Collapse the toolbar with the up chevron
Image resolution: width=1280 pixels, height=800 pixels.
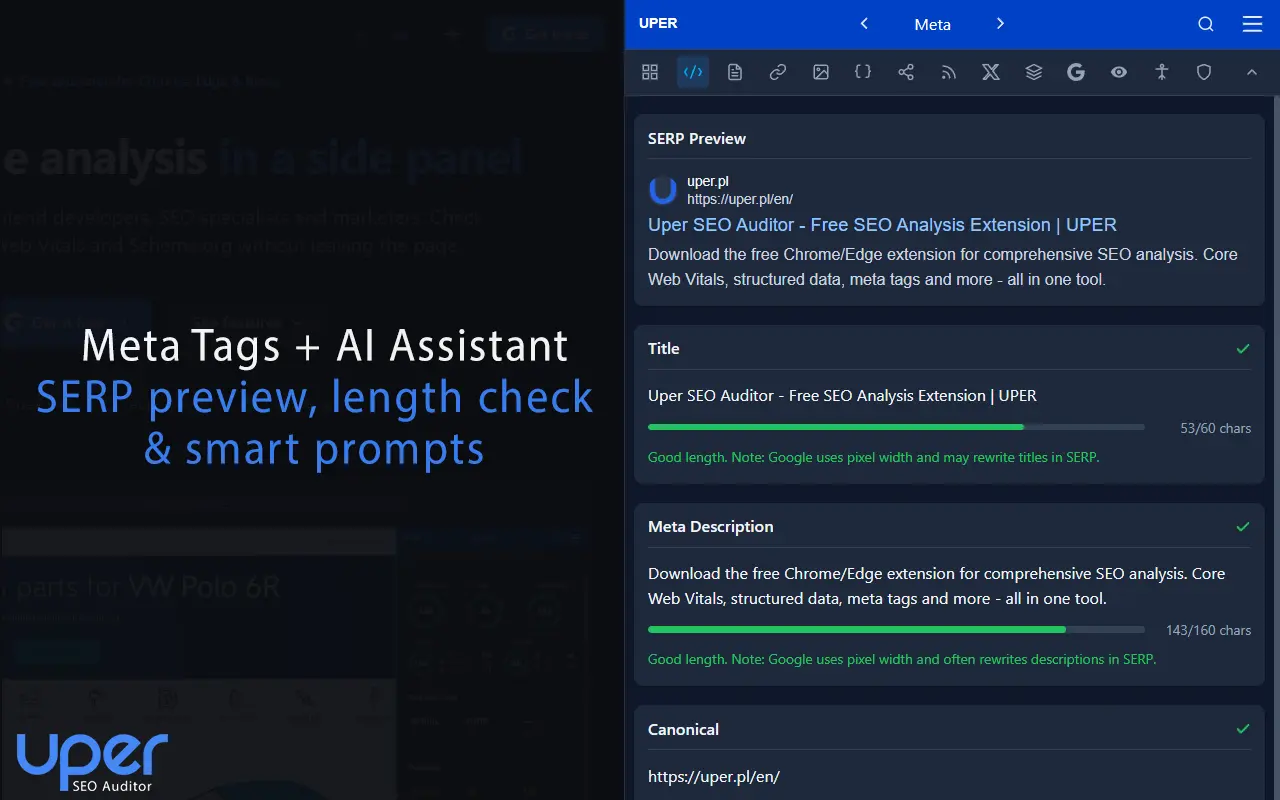pyautogui.click(x=1252, y=72)
